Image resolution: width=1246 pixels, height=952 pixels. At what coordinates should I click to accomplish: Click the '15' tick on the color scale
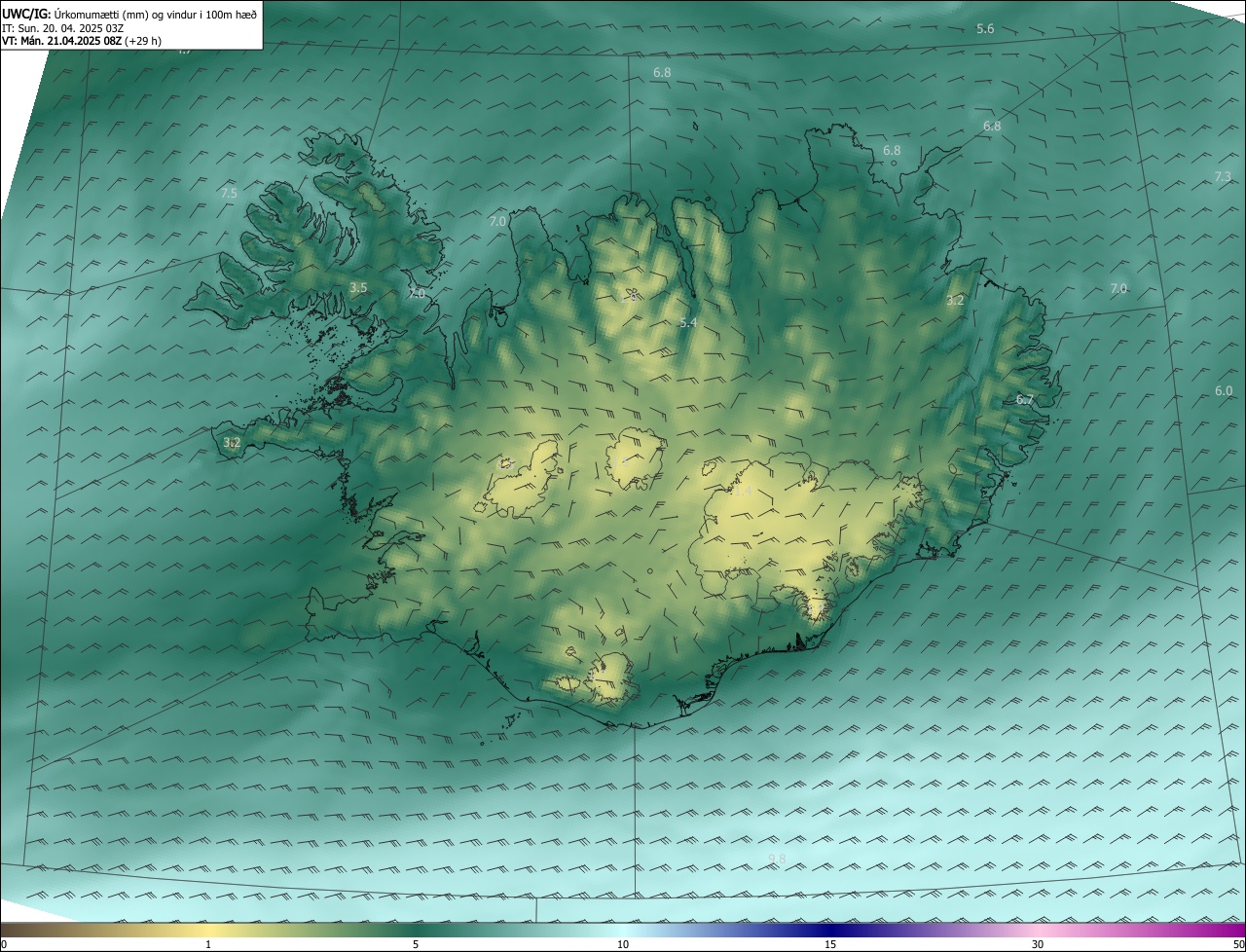(x=830, y=944)
